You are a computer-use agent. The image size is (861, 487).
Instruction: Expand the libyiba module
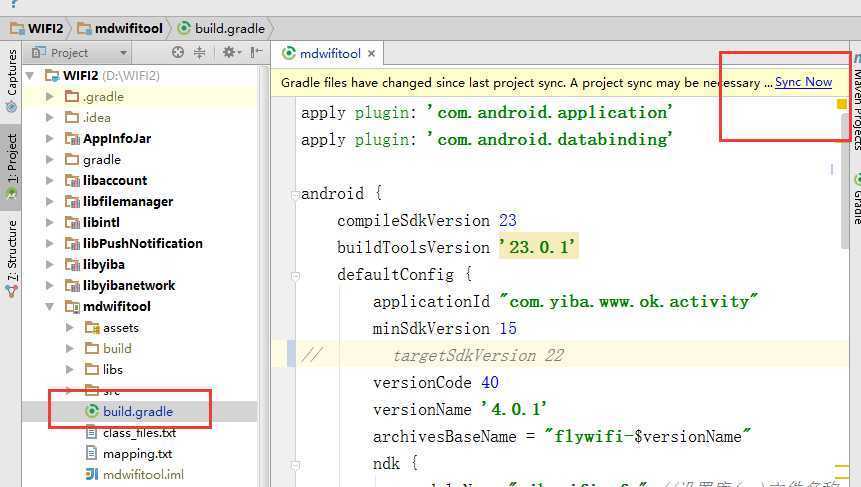coord(50,265)
